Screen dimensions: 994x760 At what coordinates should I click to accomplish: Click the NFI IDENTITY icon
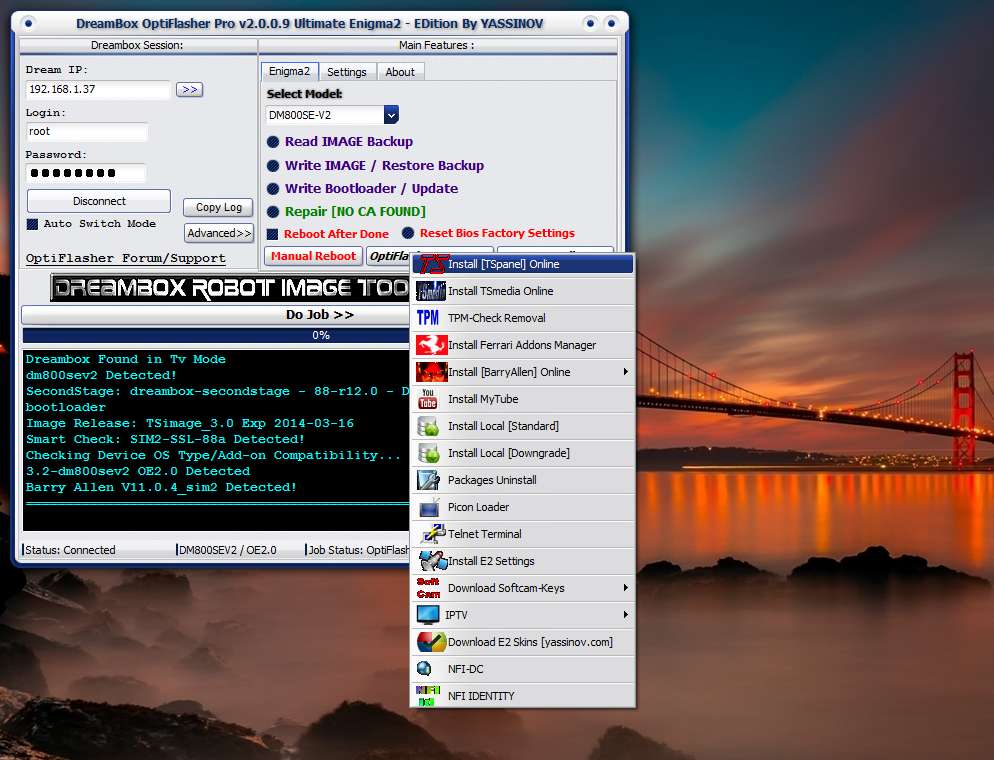[x=428, y=695]
